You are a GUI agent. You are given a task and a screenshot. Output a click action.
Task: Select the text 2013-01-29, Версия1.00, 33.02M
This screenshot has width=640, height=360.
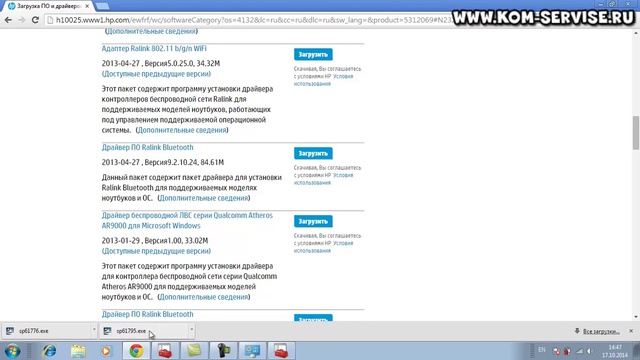(155, 240)
